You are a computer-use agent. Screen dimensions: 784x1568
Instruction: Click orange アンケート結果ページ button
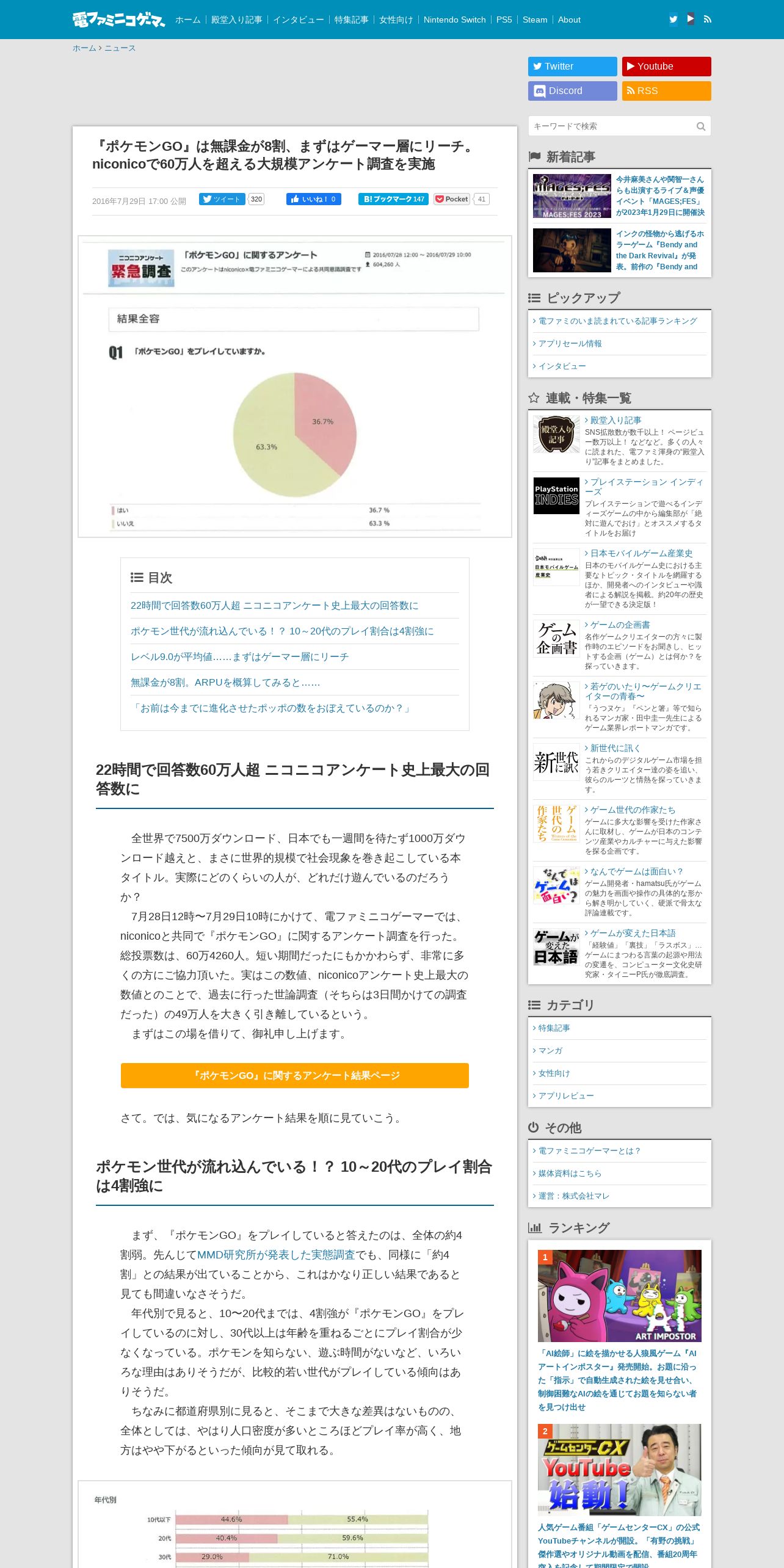(x=295, y=1075)
